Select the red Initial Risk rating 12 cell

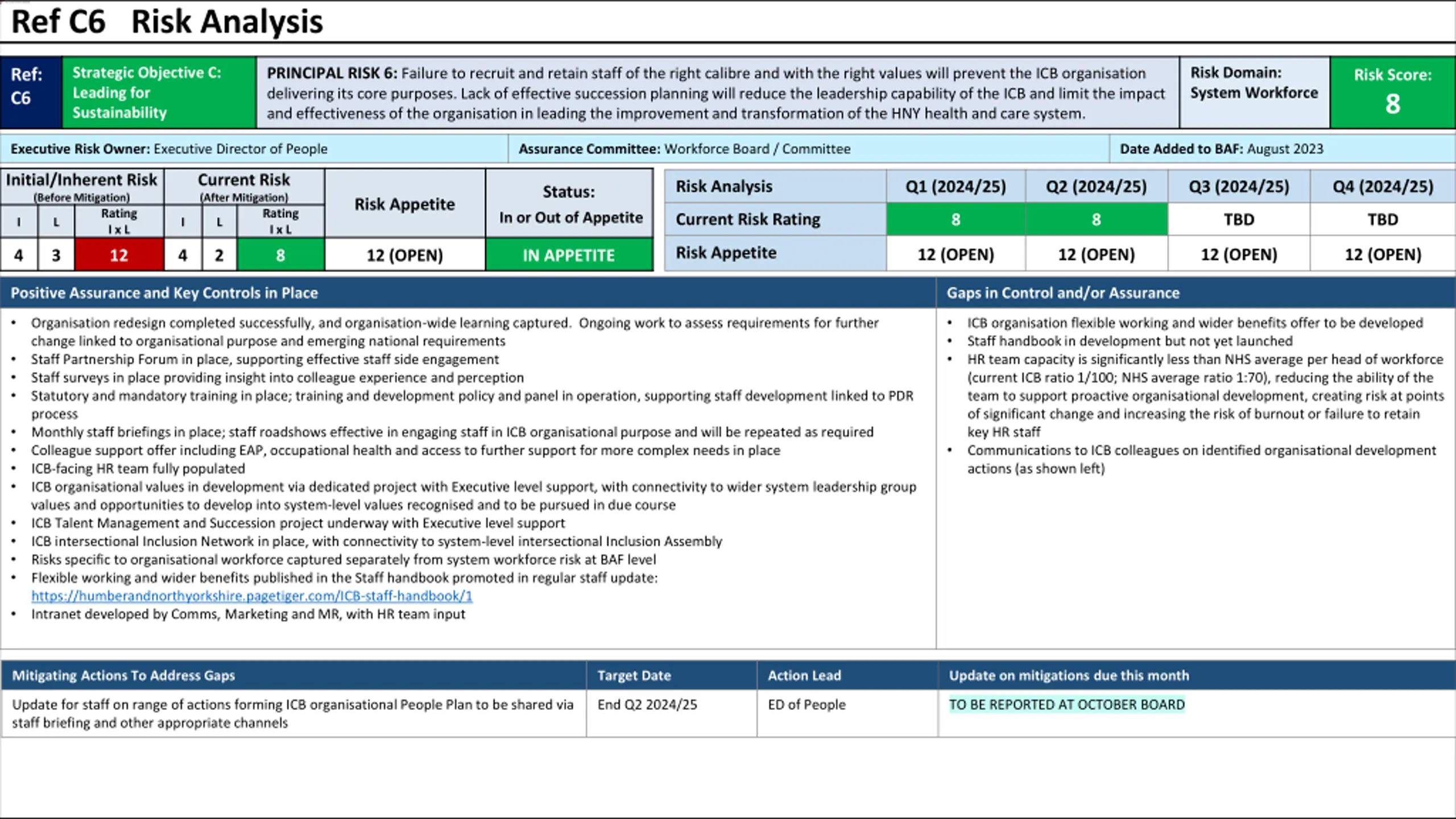(x=119, y=255)
